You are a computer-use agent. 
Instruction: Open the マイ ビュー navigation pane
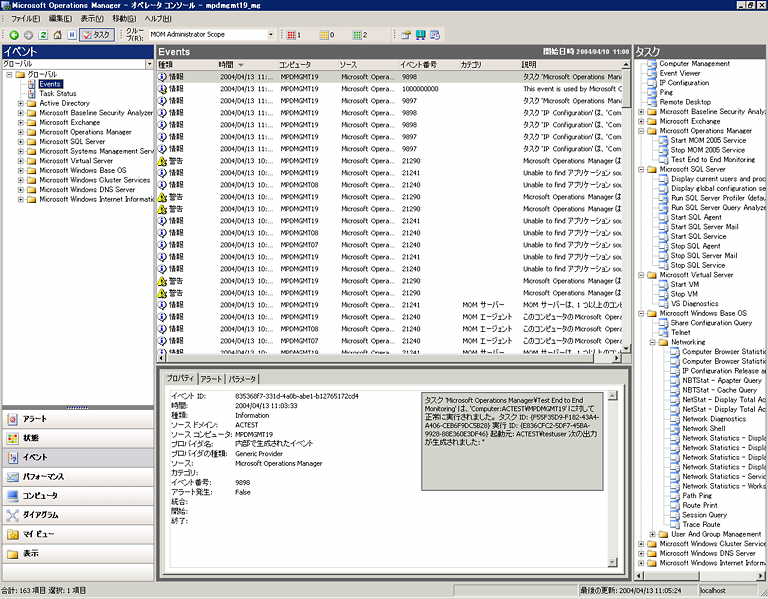pos(77,534)
